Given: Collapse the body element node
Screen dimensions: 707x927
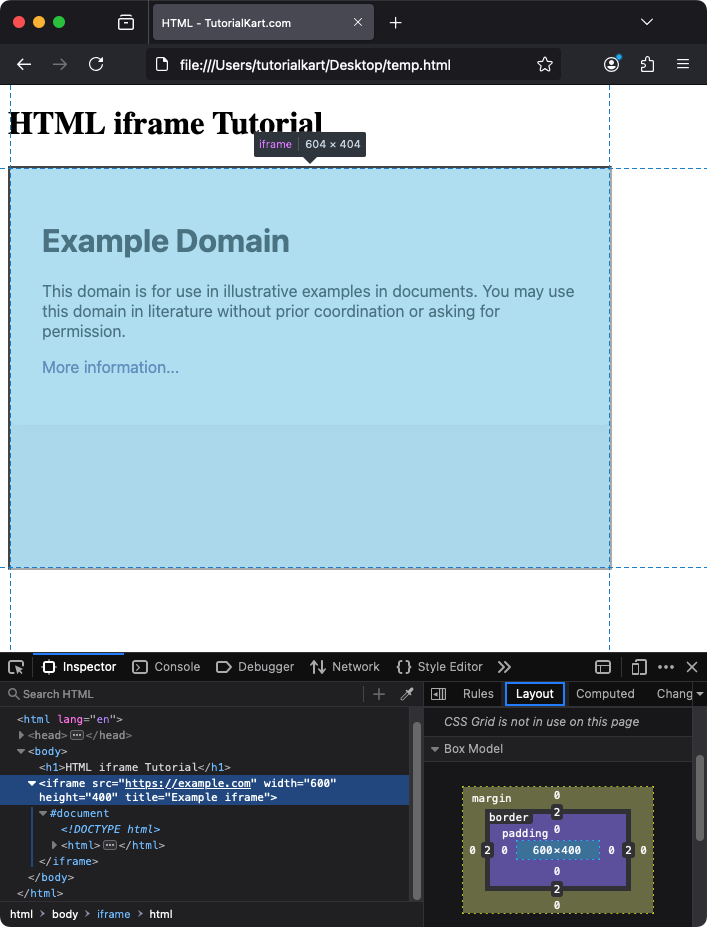Looking at the screenshot, I should tap(21, 751).
